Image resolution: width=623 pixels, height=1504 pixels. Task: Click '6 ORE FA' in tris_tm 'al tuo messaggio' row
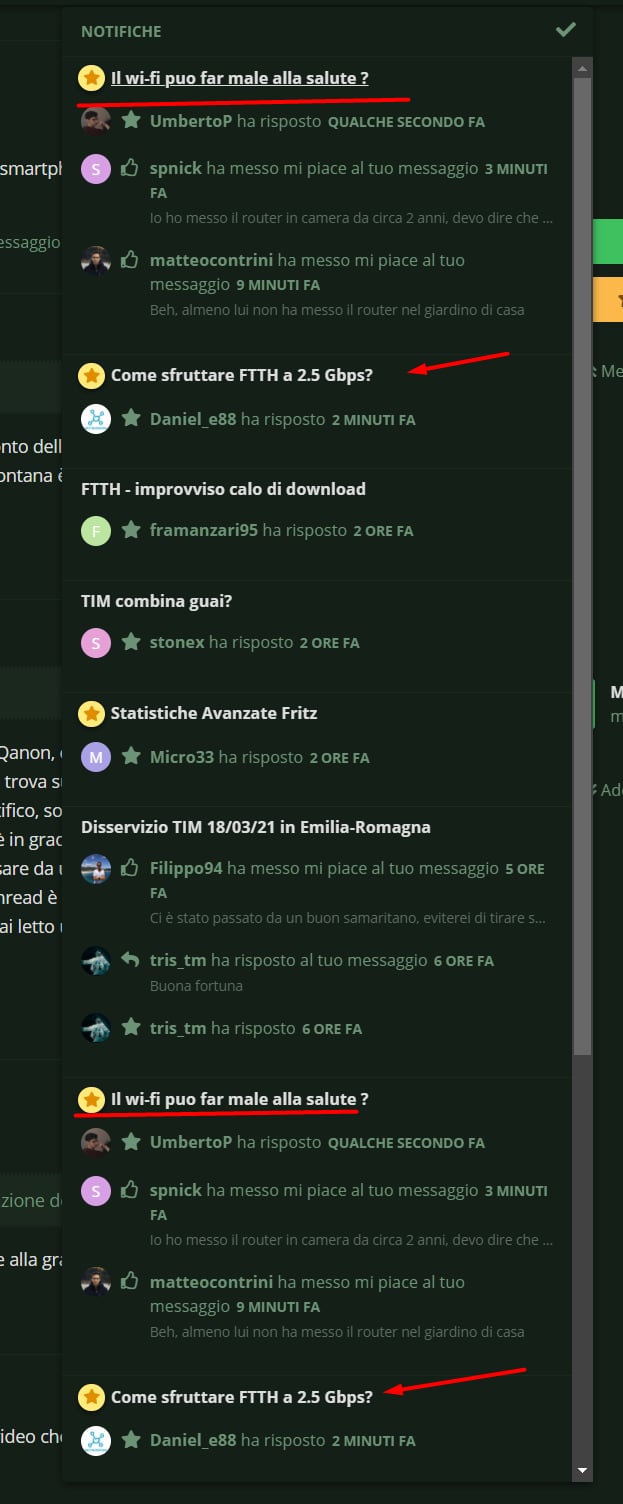coord(464,961)
